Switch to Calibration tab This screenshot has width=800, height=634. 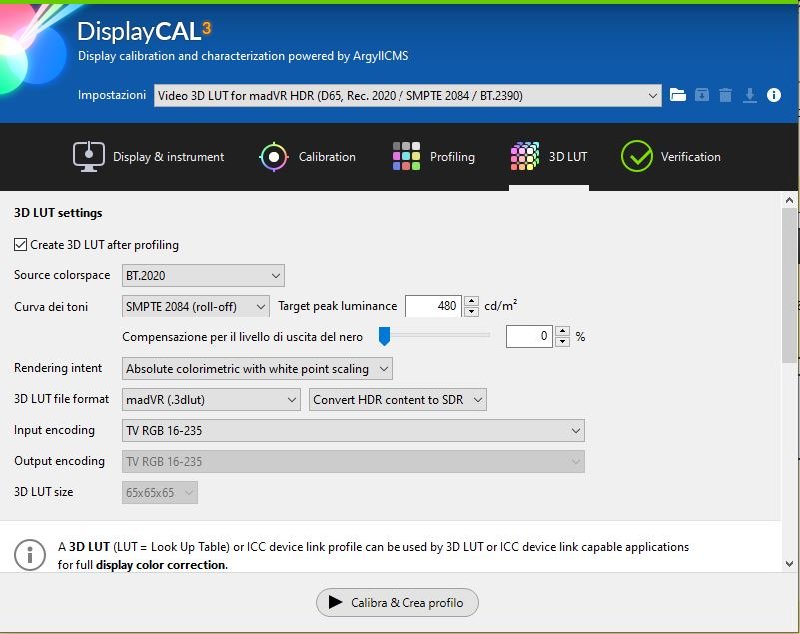click(307, 157)
